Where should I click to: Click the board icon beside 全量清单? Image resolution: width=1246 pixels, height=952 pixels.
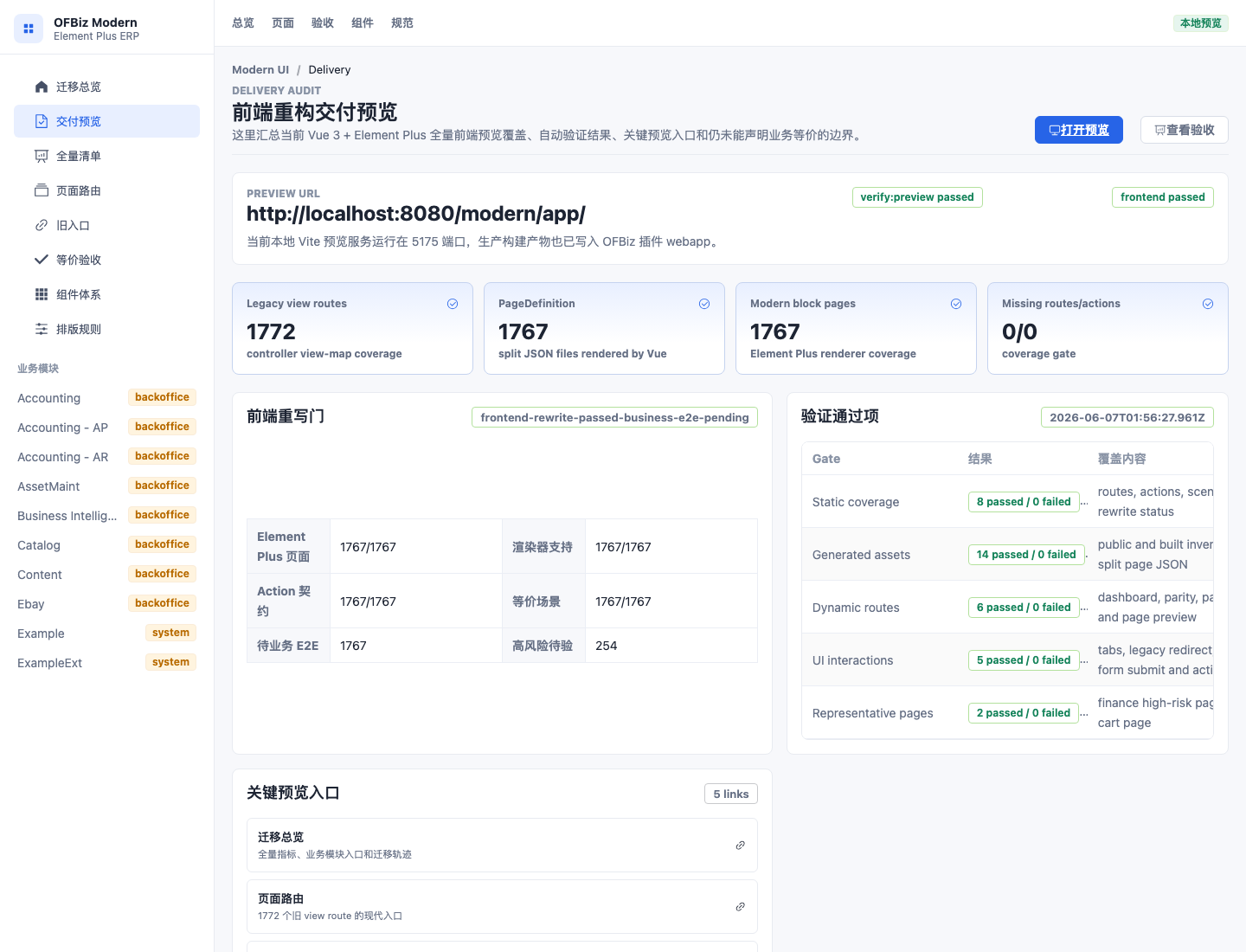tap(42, 156)
